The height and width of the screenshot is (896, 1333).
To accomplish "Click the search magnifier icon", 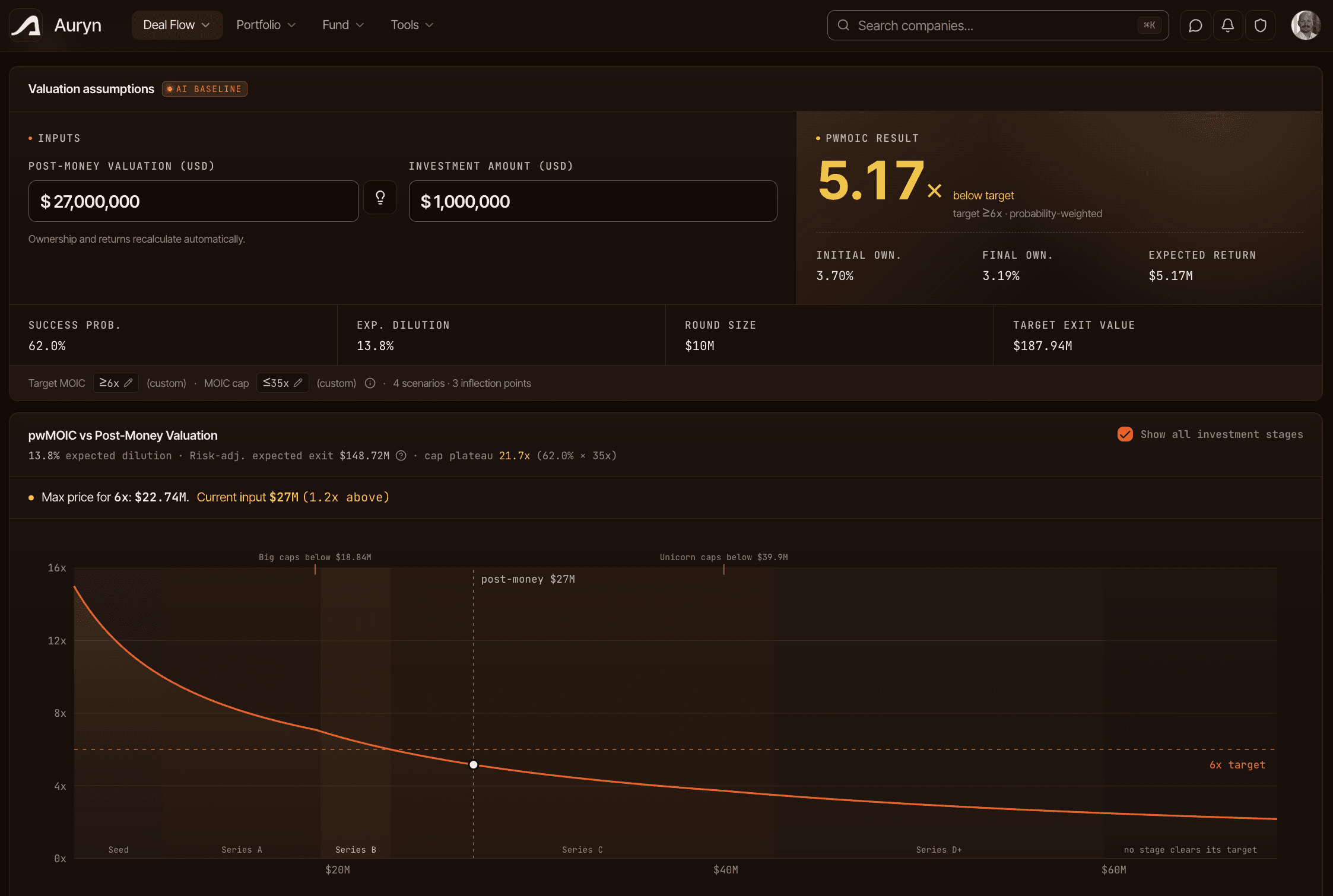I will click(x=843, y=25).
